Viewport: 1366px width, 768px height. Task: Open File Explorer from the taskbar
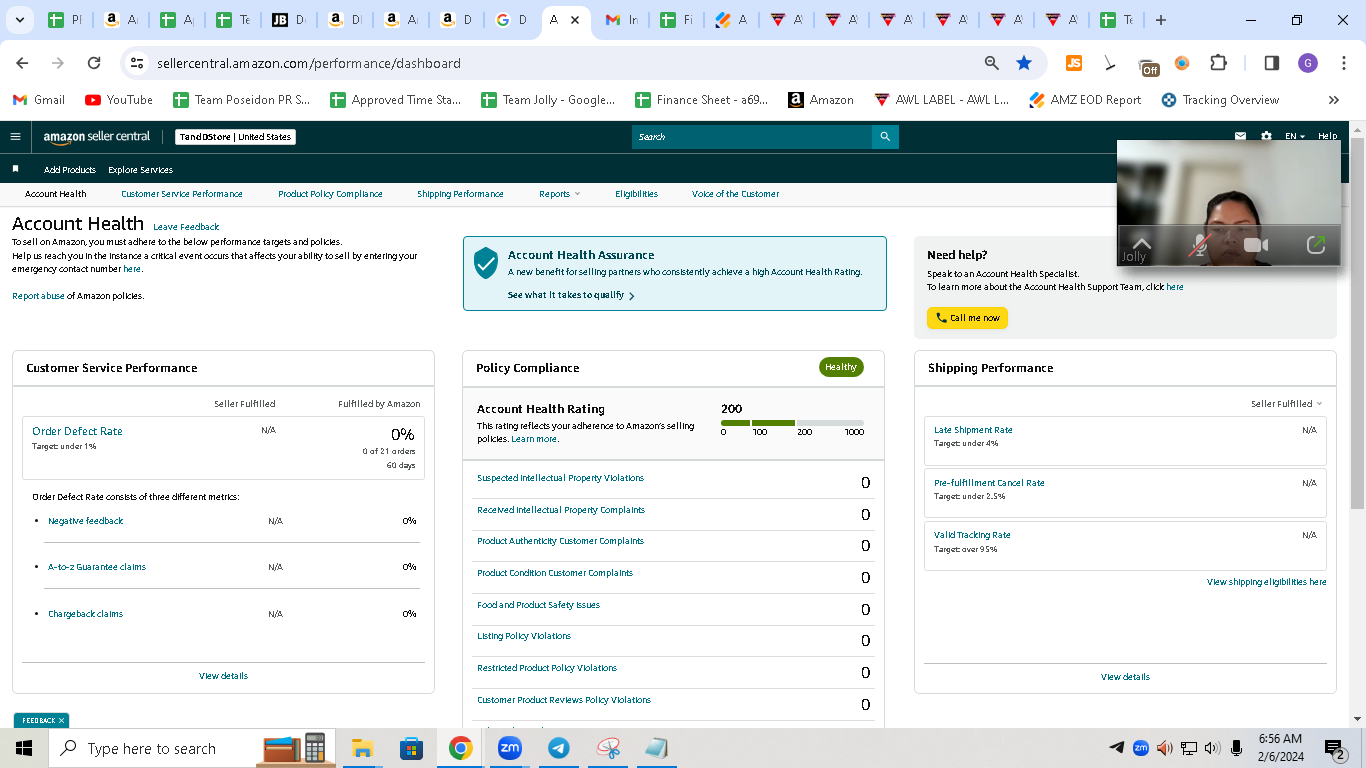coord(362,748)
